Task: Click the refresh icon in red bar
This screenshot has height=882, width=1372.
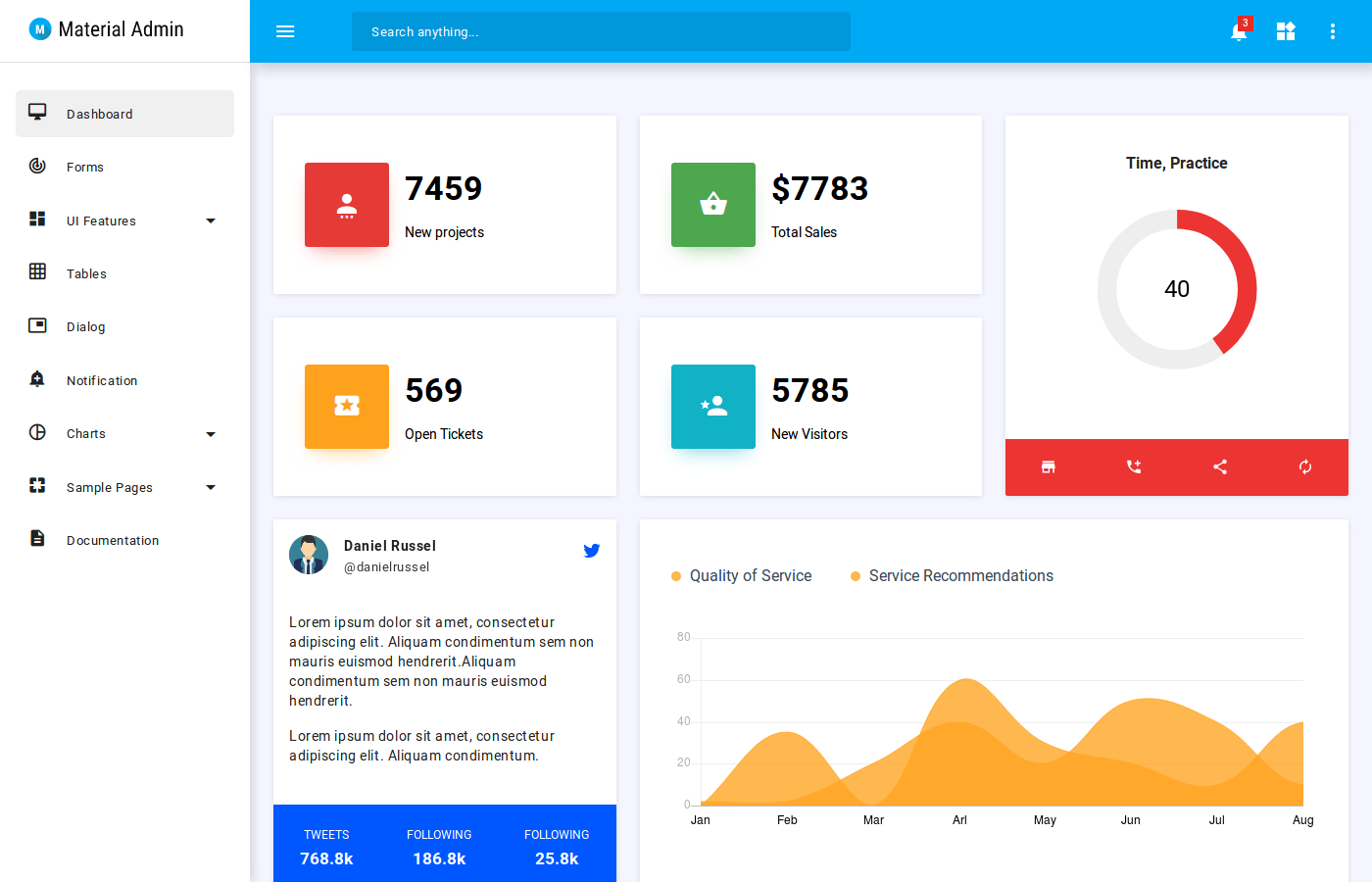Action: point(1305,467)
